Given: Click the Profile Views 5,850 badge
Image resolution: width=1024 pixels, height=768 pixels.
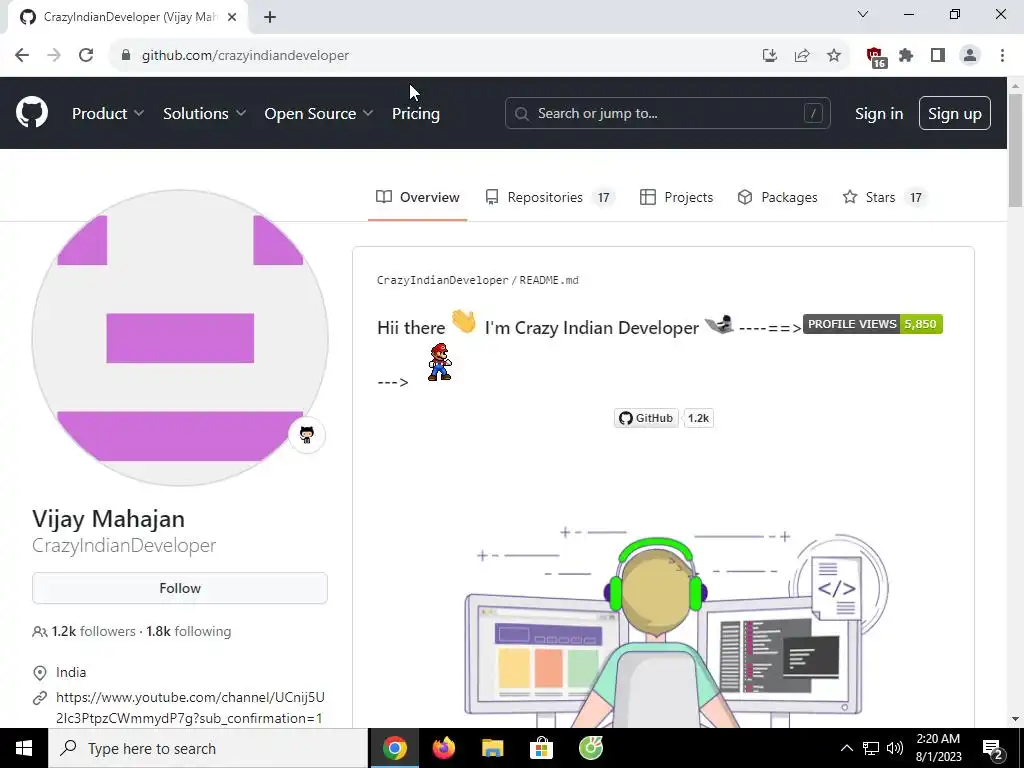Looking at the screenshot, I should coord(872,324).
